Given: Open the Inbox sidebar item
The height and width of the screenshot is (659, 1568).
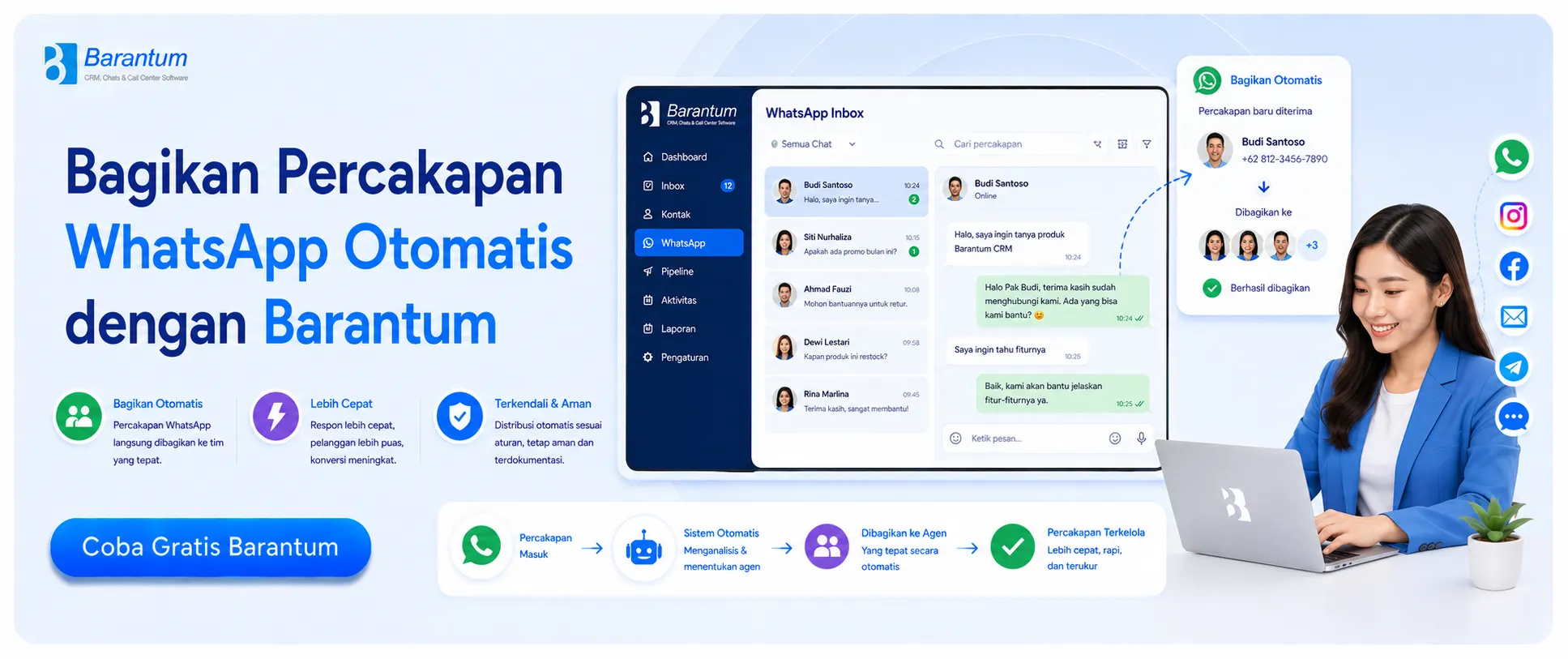Looking at the screenshot, I should [688, 186].
